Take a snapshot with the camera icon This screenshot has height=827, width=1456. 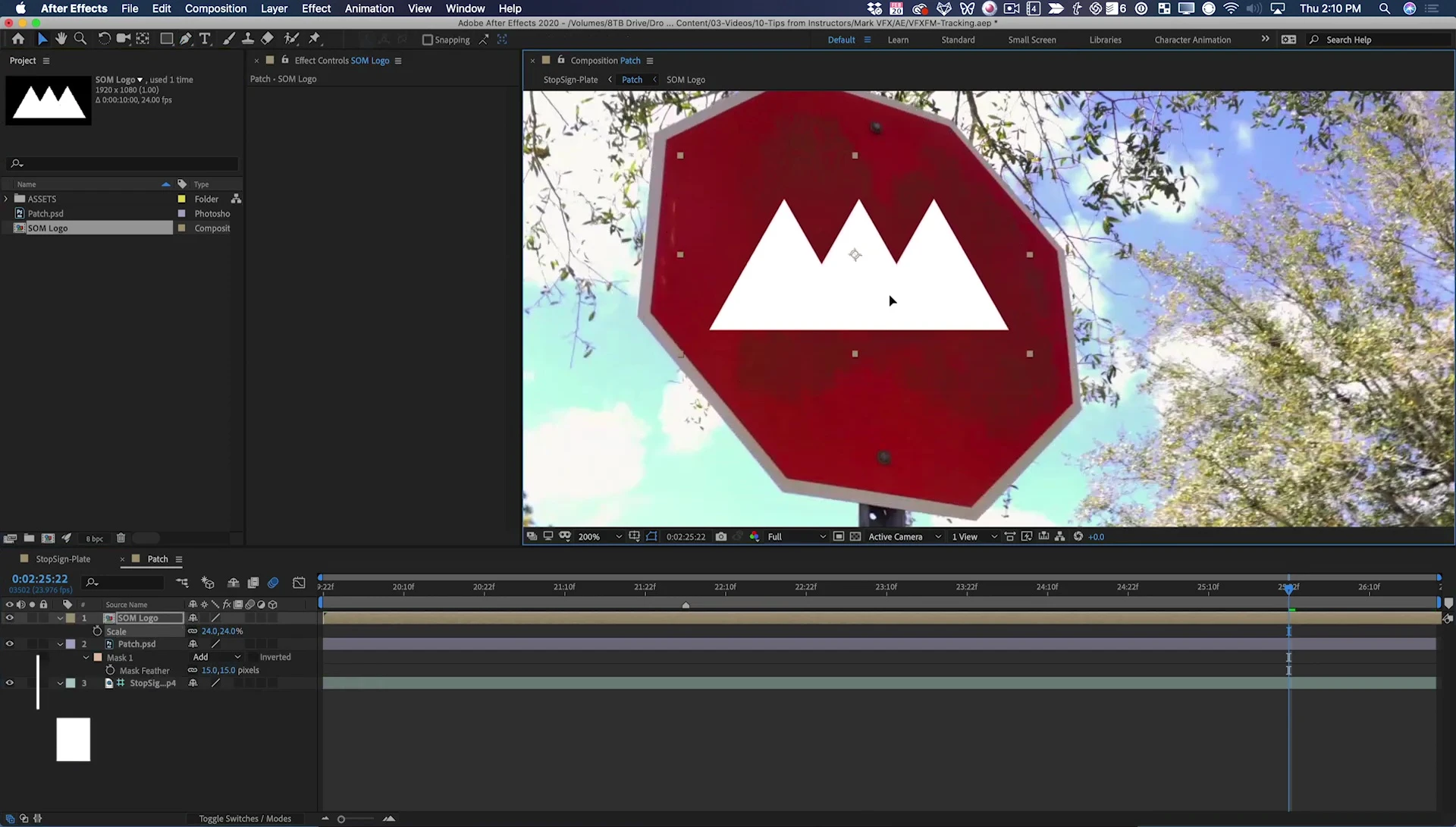point(720,536)
